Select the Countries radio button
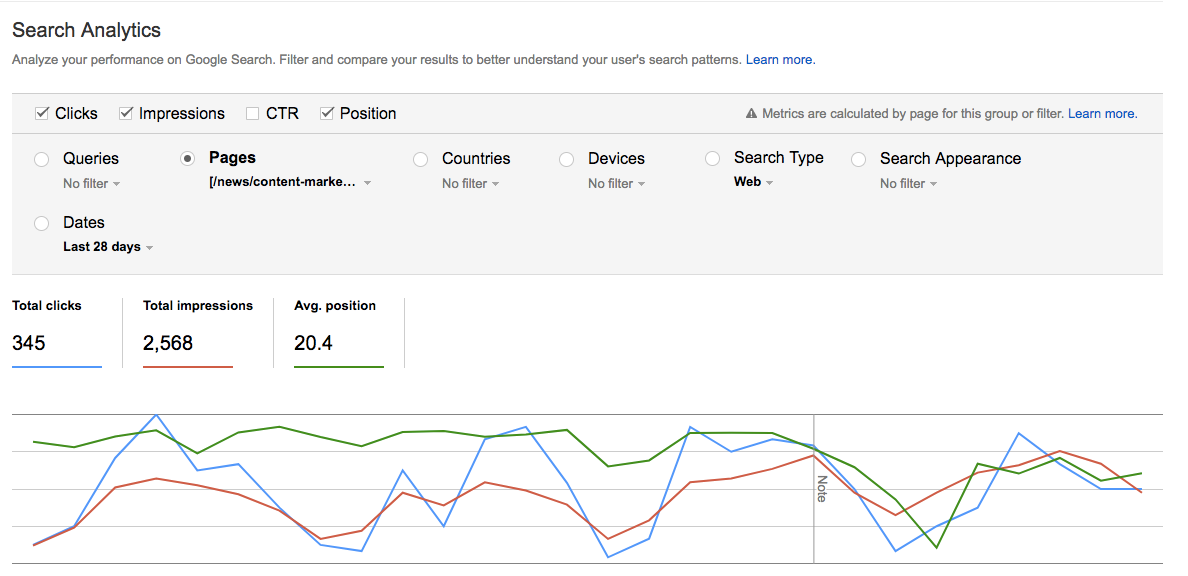The height and width of the screenshot is (576, 1188). [x=421, y=159]
